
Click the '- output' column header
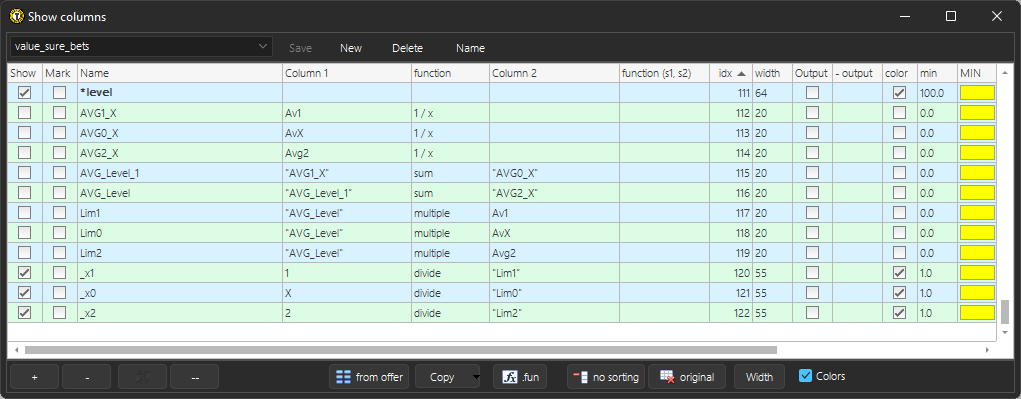coord(857,74)
